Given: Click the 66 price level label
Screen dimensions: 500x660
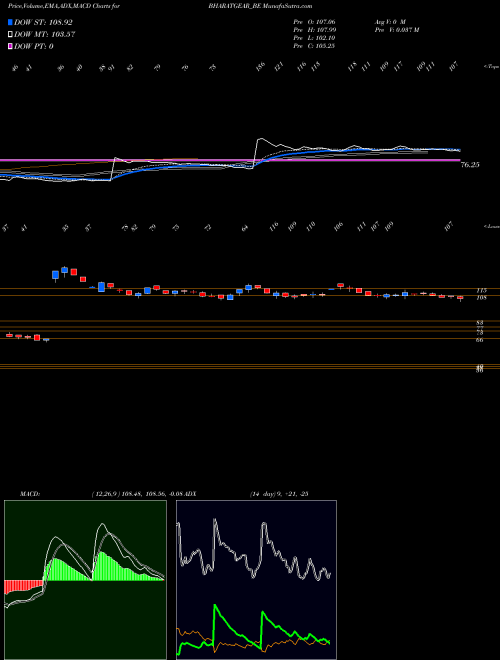Looking at the screenshot, I should click(479, 340).
